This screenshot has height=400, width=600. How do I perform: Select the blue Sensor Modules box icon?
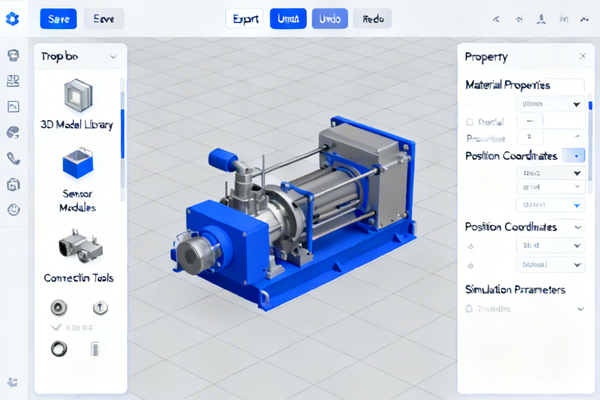pyautogui.click(x=78, y=163)
